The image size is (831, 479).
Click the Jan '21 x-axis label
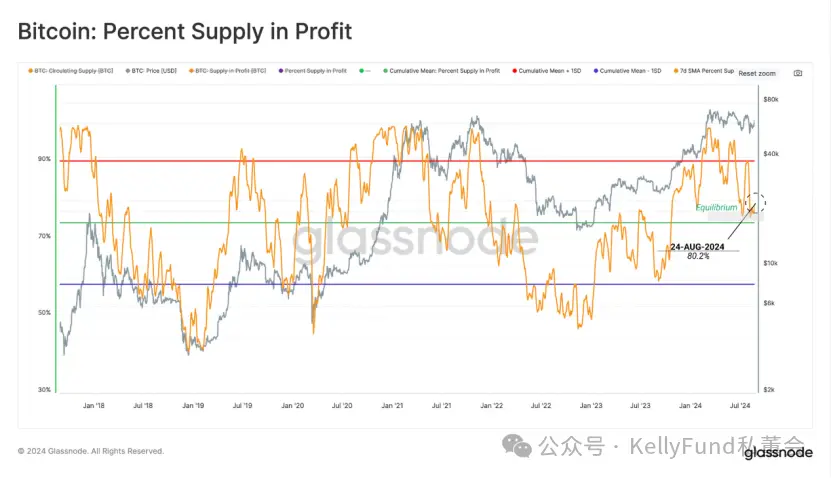coord(391,406)
